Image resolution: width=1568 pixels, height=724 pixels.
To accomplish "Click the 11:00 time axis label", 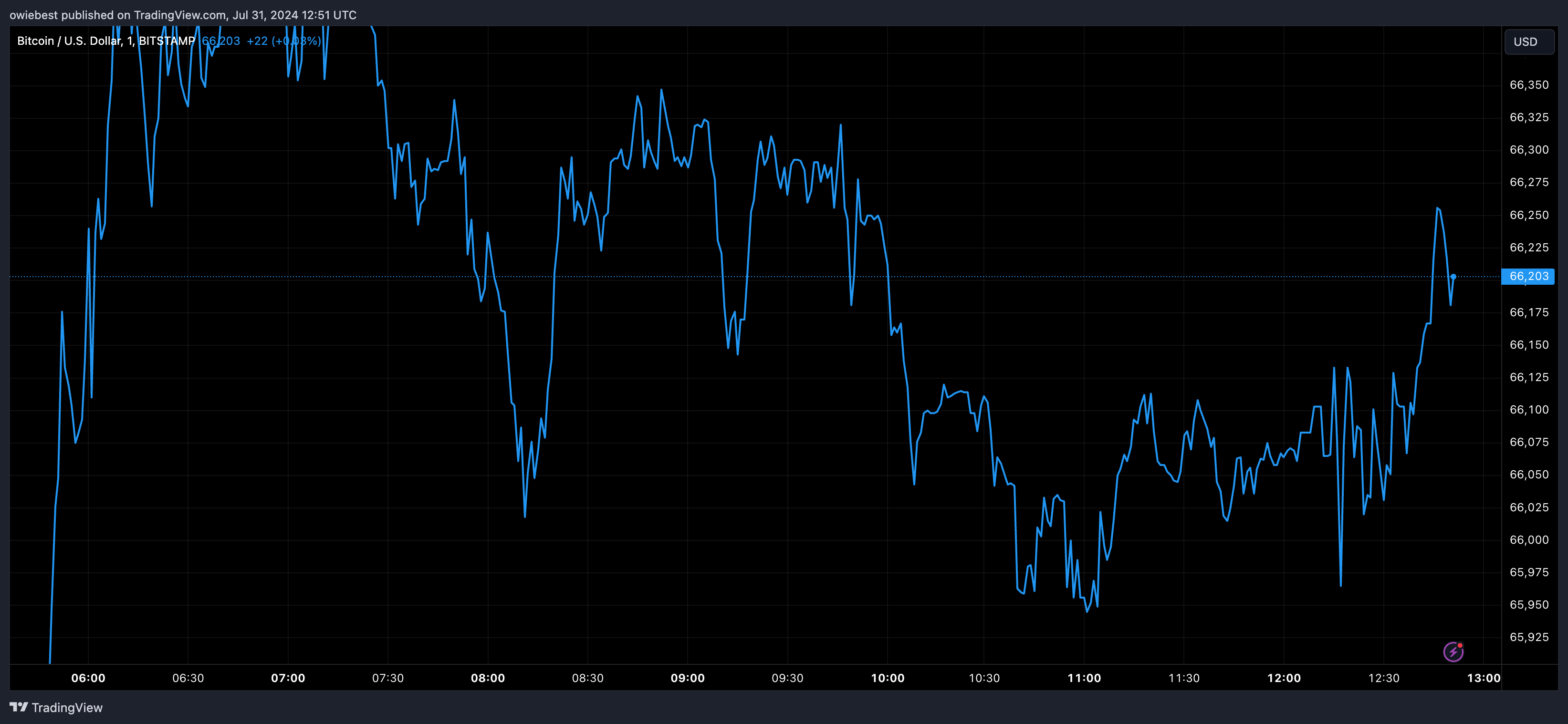I will click(1084, 678).
